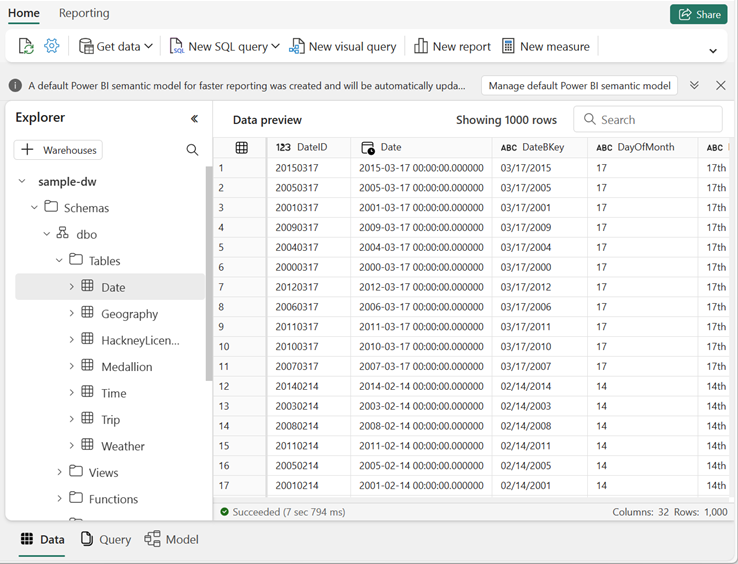Expand the Date table node
Screen dimensions: 738x564
72,287
